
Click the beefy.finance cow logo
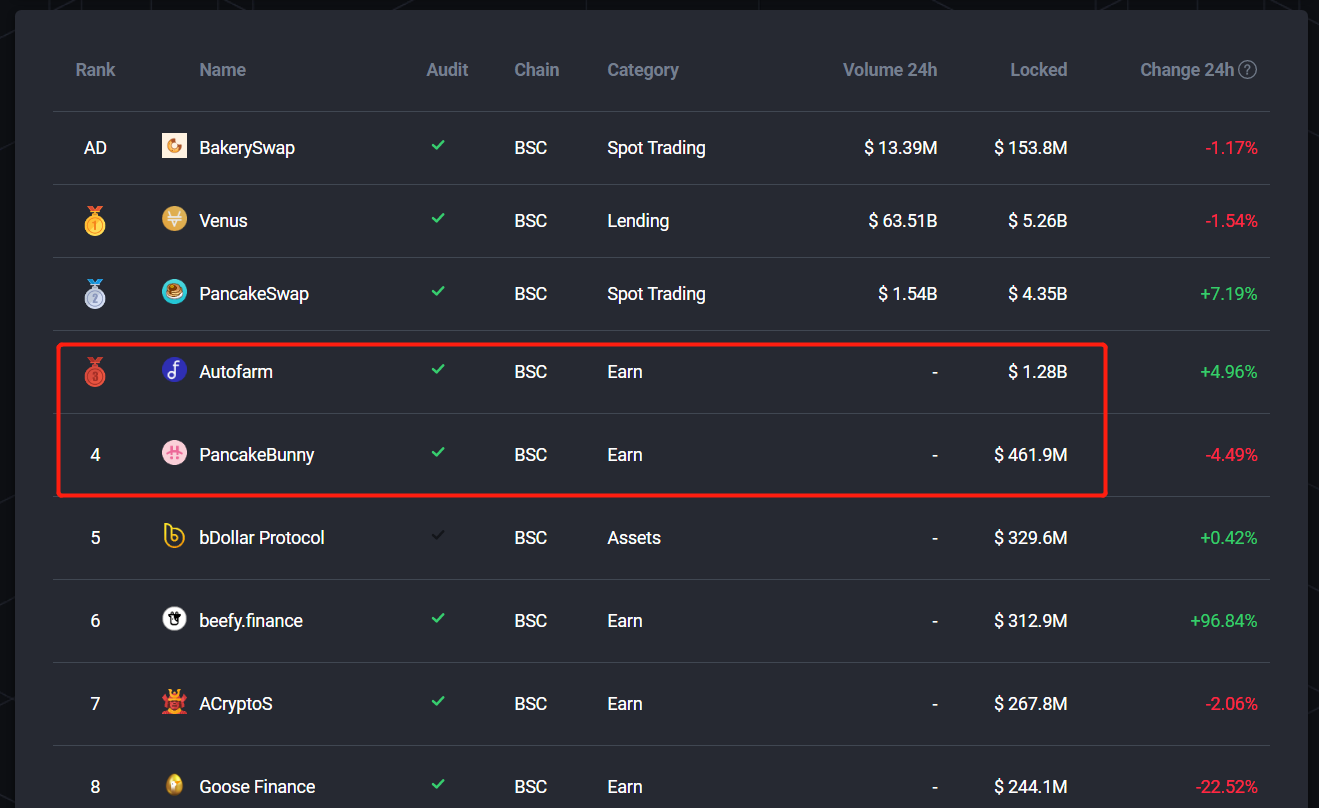tap(174, 619)
